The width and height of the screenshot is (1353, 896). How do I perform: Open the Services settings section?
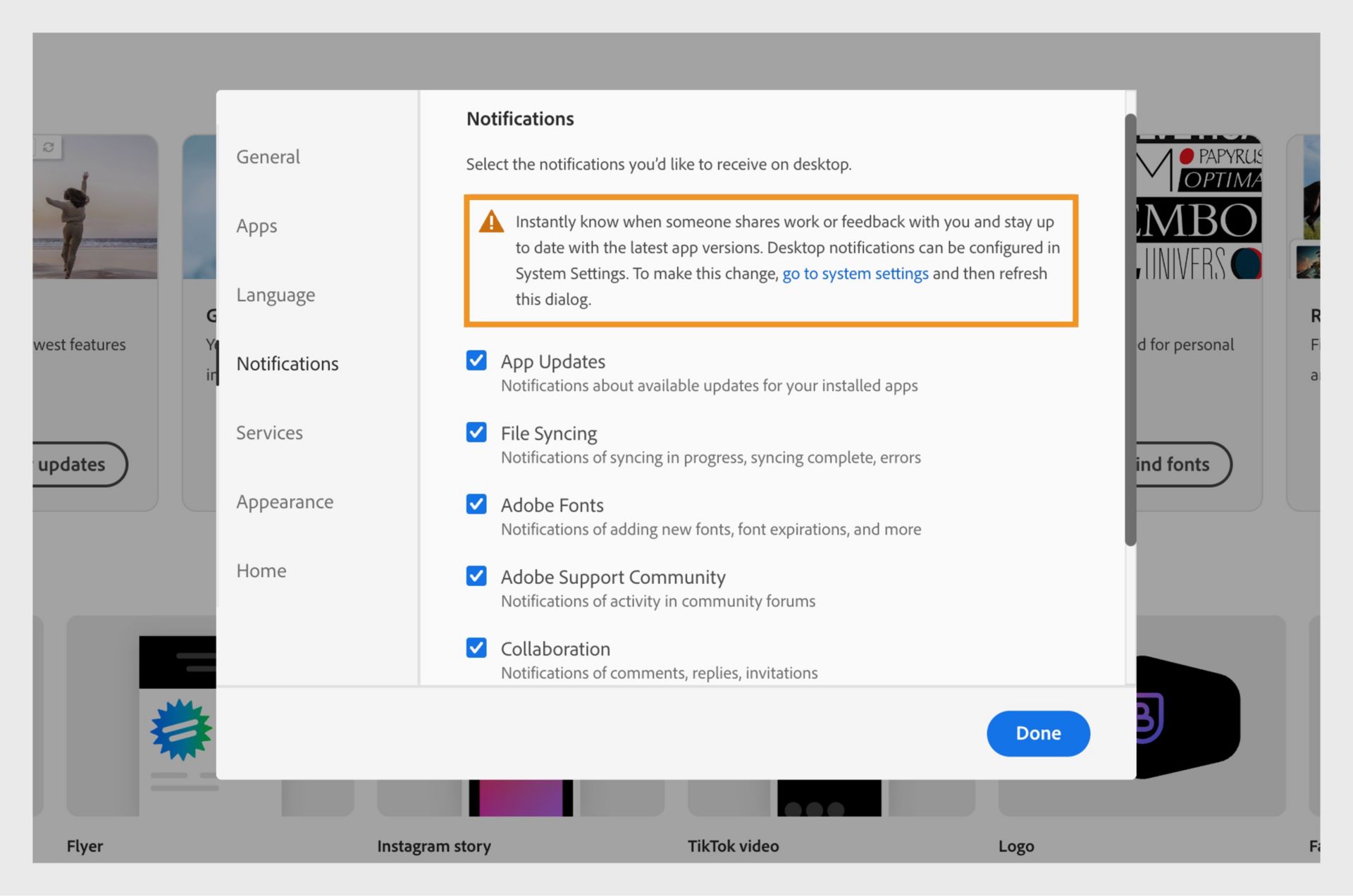269,433
